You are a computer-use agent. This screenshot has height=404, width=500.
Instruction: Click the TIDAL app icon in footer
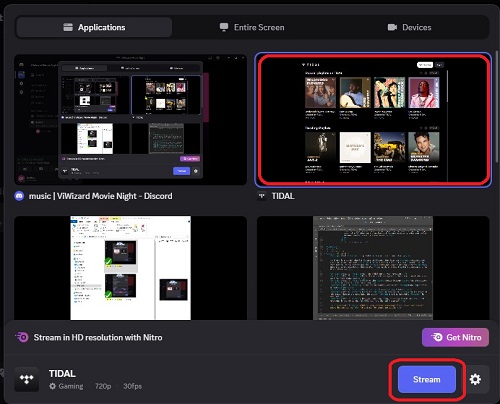pyautogui.click(x=27, y=379)
